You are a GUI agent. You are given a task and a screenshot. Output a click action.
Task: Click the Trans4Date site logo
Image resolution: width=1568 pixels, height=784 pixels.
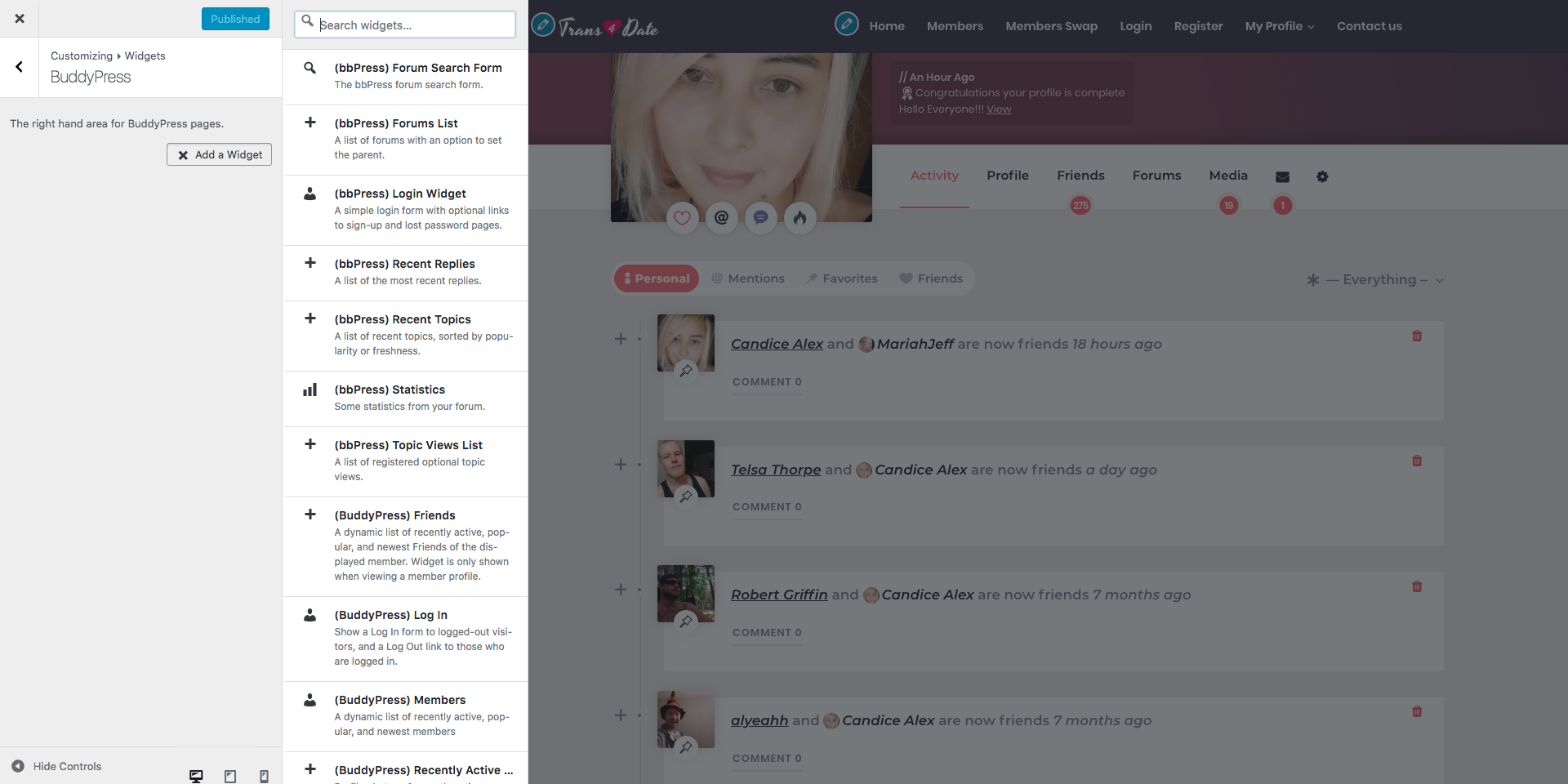pyautogui.click(x=608, y=29)
